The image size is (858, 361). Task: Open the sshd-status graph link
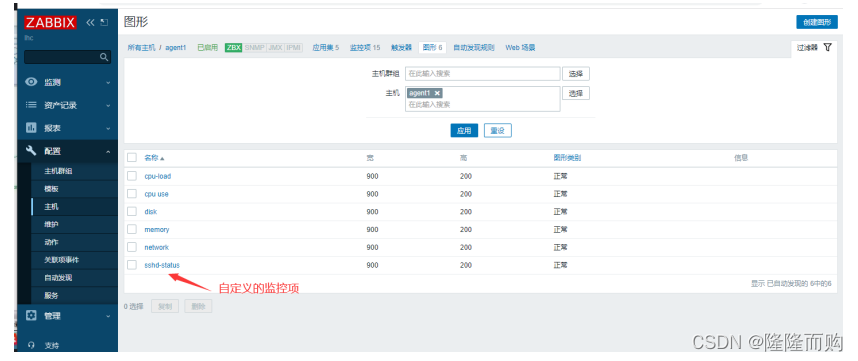click(x=162, y=265)
